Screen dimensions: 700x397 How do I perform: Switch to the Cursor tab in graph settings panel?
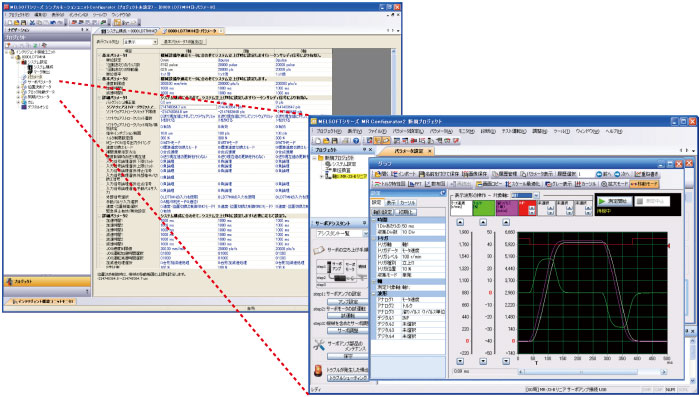click(x=407, y=203)
